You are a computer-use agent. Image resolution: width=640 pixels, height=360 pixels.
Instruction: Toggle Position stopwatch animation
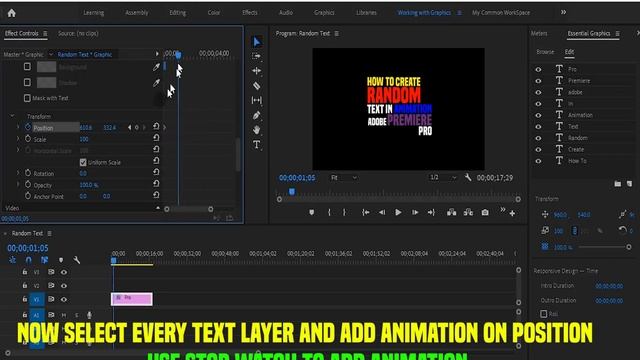[x=28, y=127]
